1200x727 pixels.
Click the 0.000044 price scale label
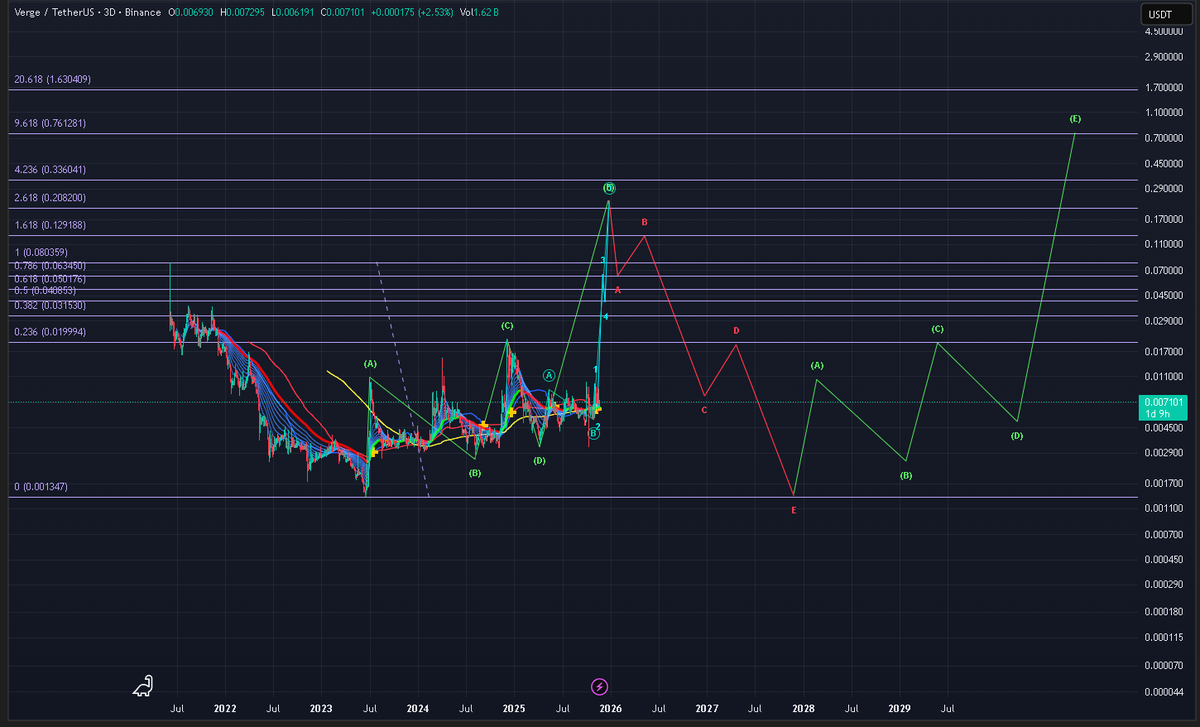click(x=1164, y=692)
